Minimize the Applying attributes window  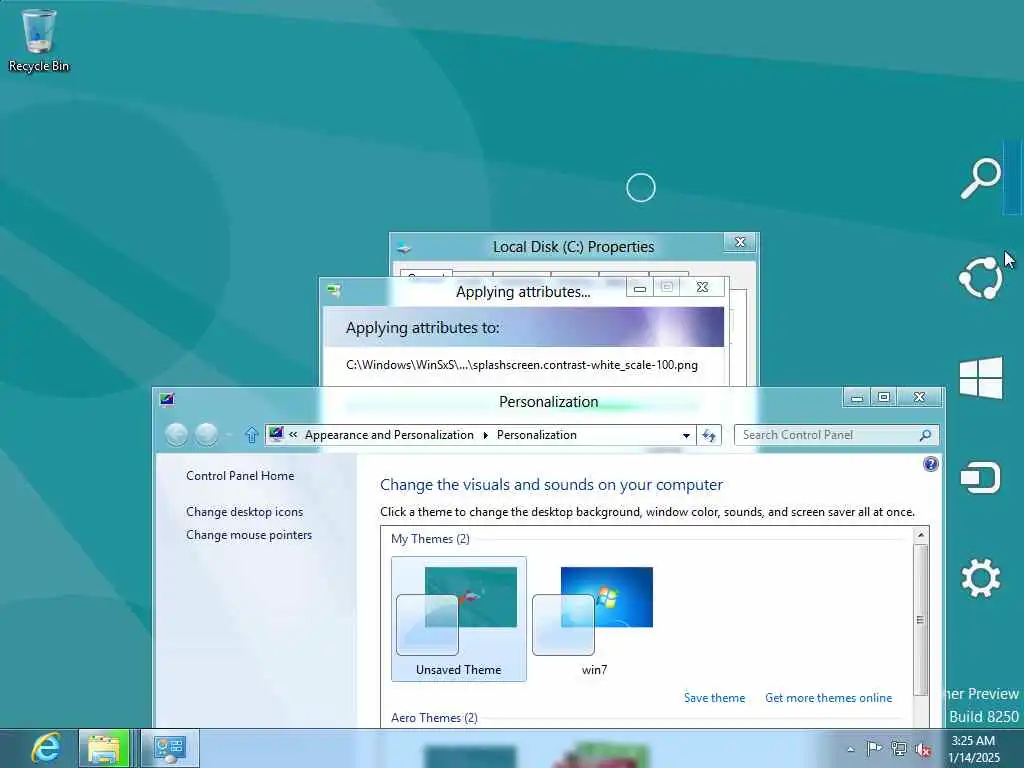pyautogui.click(x=640, y=287)
